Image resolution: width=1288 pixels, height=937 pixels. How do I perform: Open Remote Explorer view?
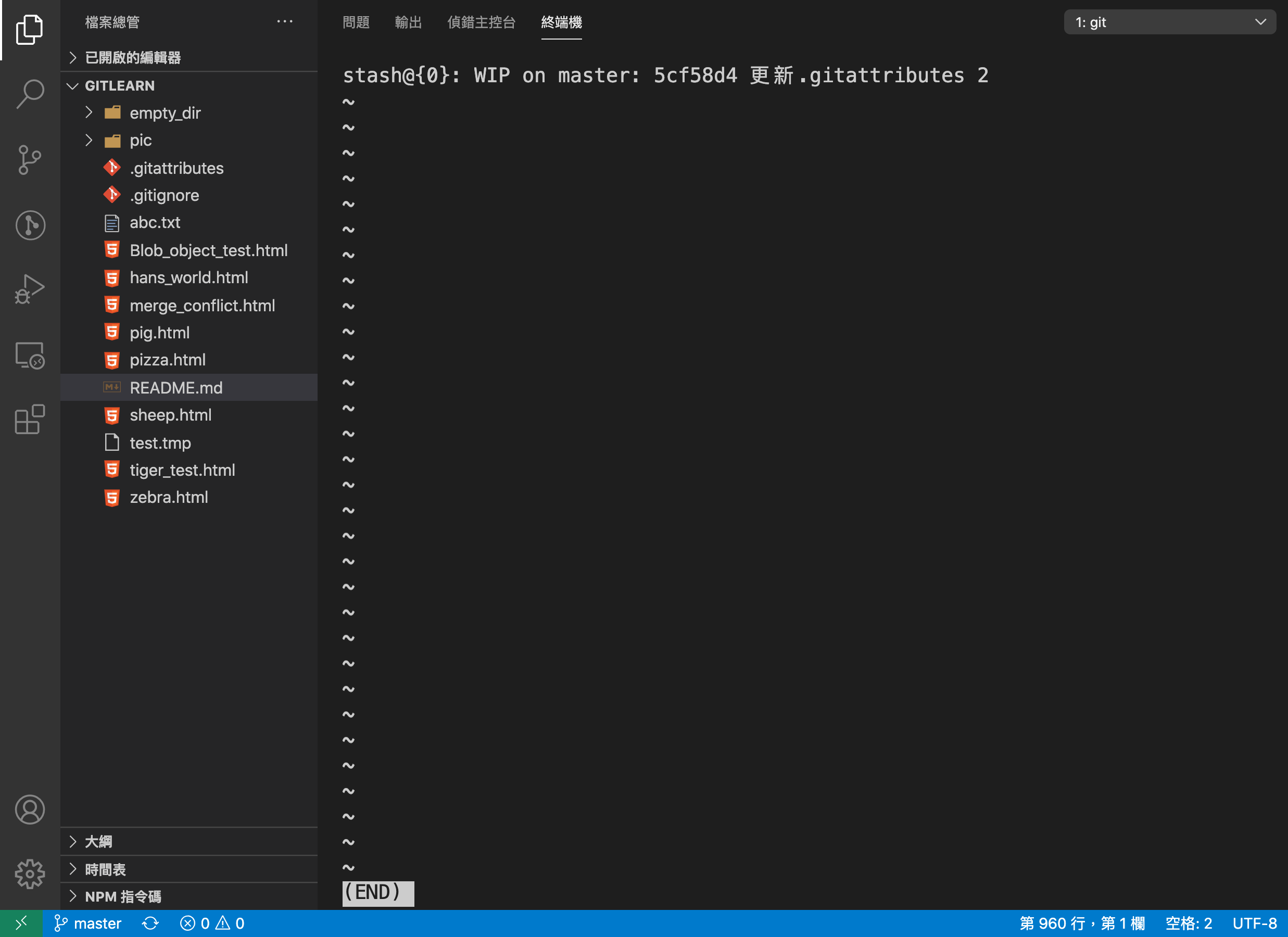30,356
